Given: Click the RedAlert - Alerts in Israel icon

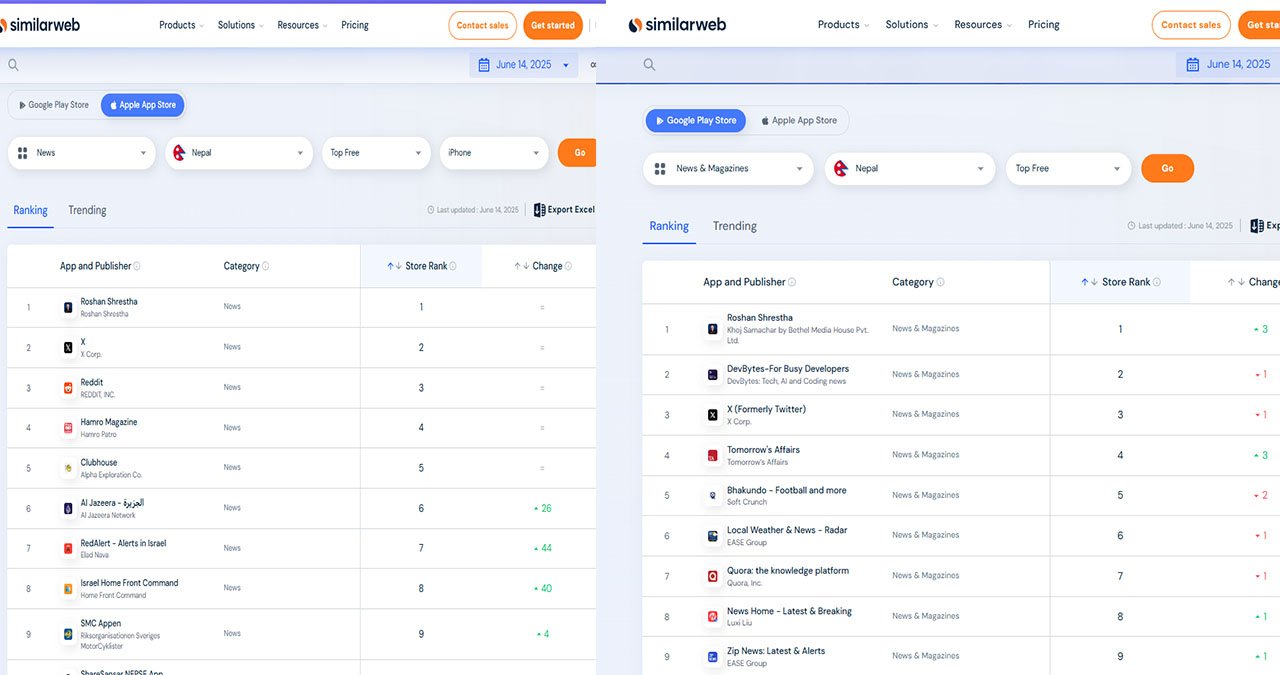Looking at the screenshot, I should point(68,549).
